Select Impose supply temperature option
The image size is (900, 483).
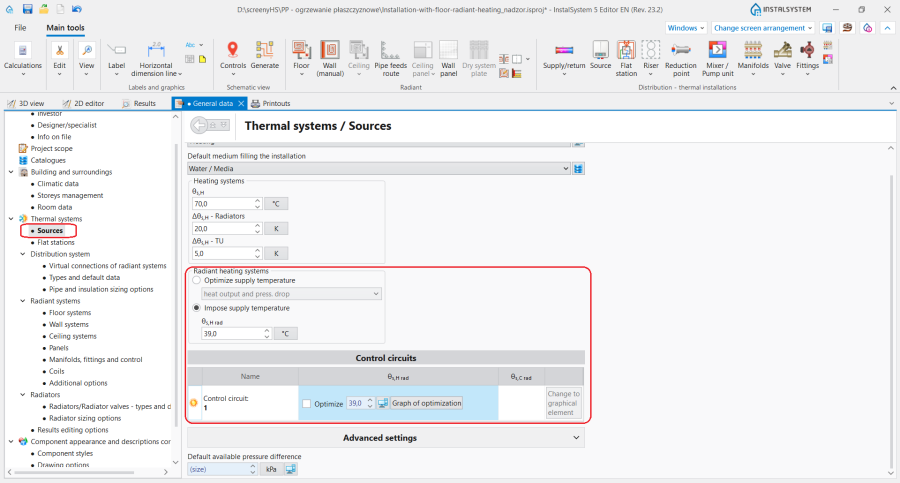[197, 308]
